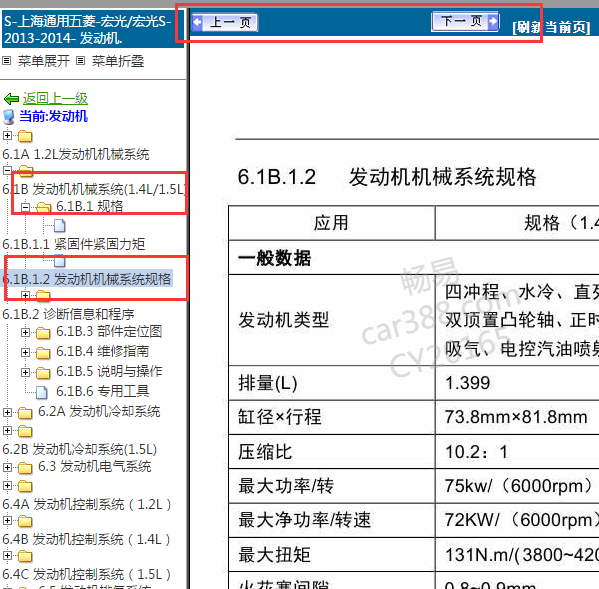
Task: Collapse 6.1B 发动机机械系统 node with minus box
Action: [x=7, y=170]
